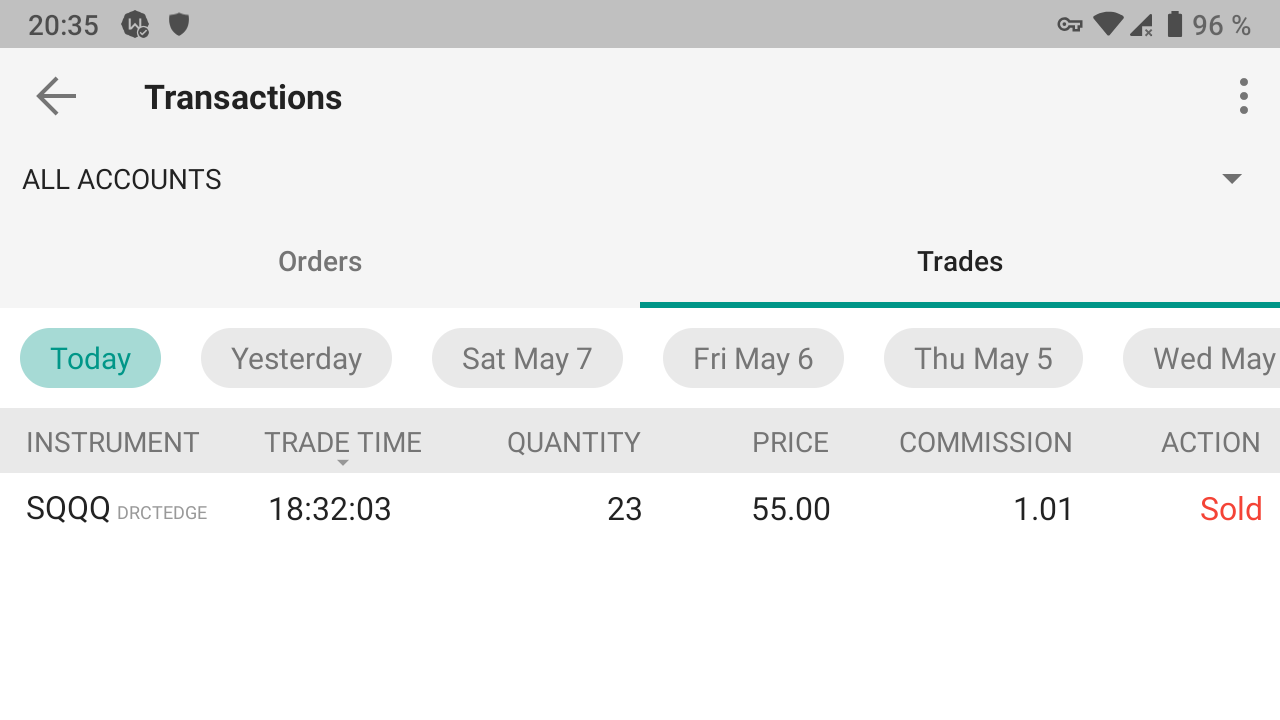Tap the back arrow icon

[x=56, y=97]
